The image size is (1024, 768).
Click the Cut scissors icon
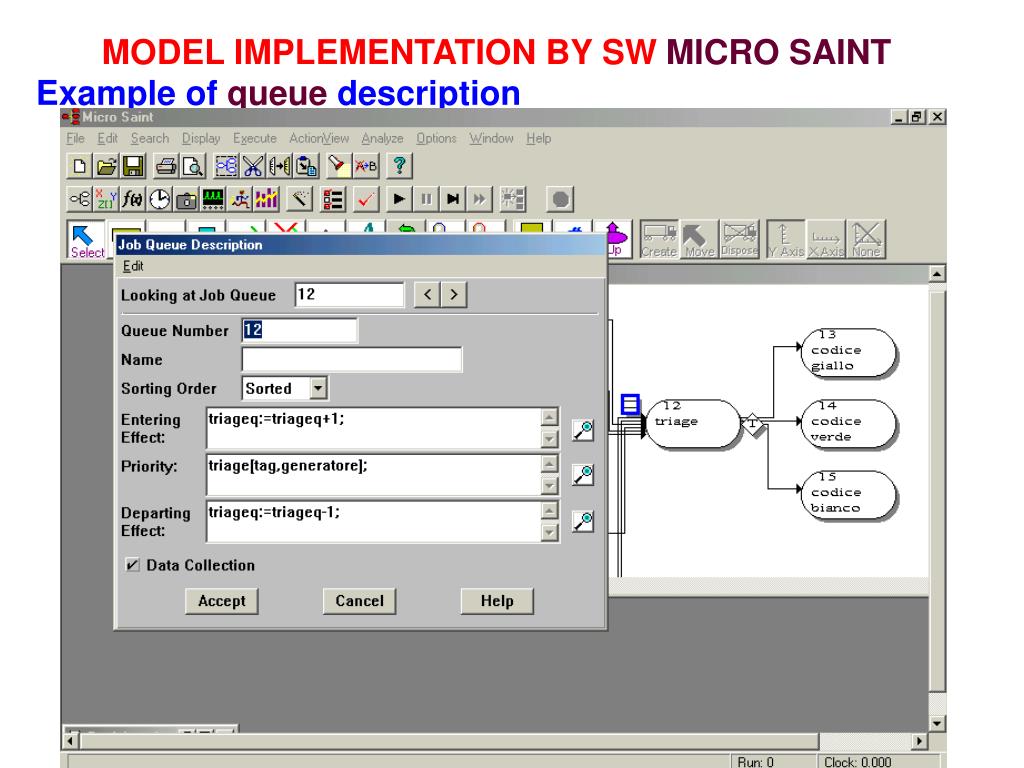pyautogui.click(x=253, y=166)
